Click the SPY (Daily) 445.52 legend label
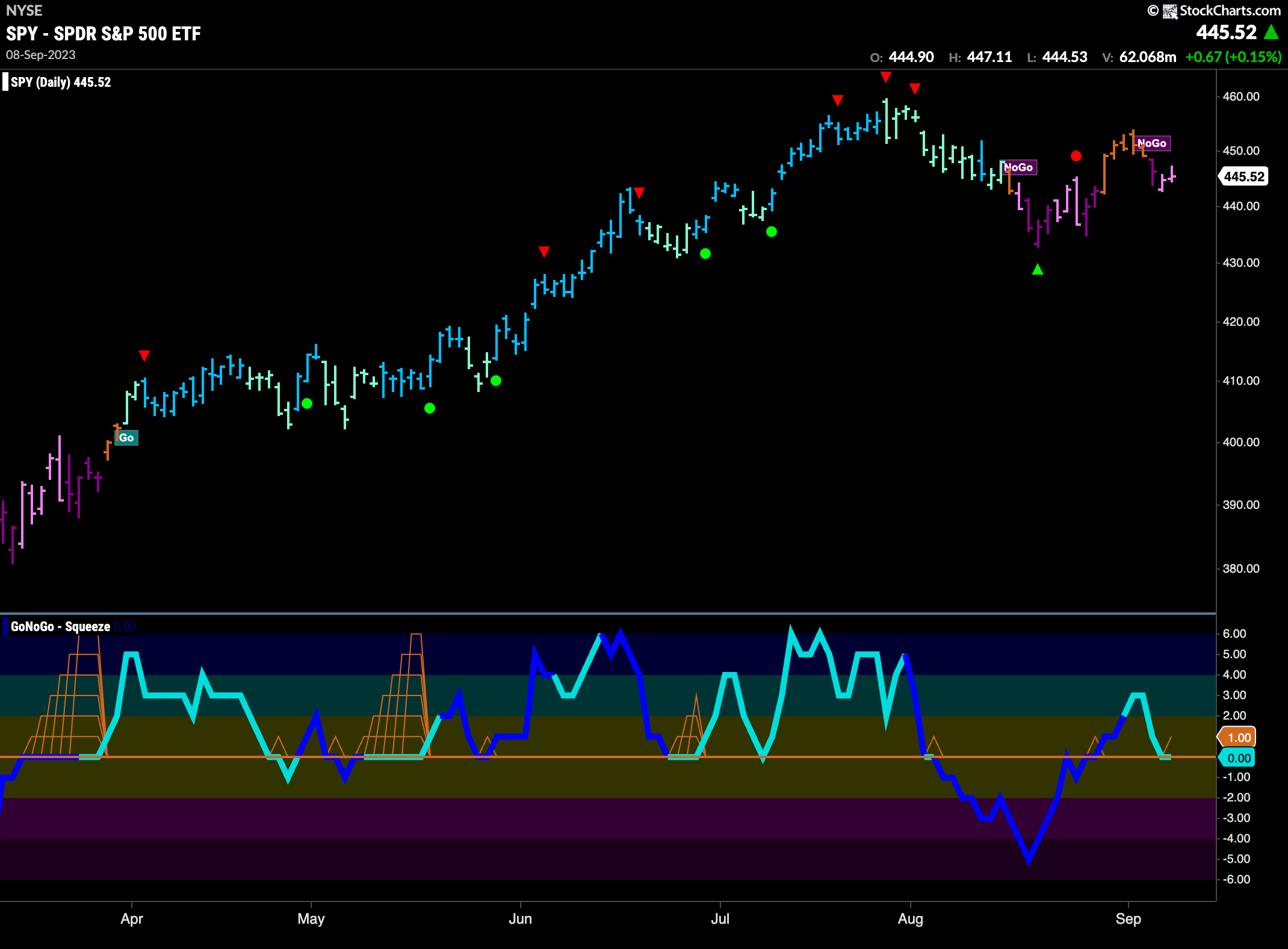The image size is (1288, 949). (x=61, y=82)
